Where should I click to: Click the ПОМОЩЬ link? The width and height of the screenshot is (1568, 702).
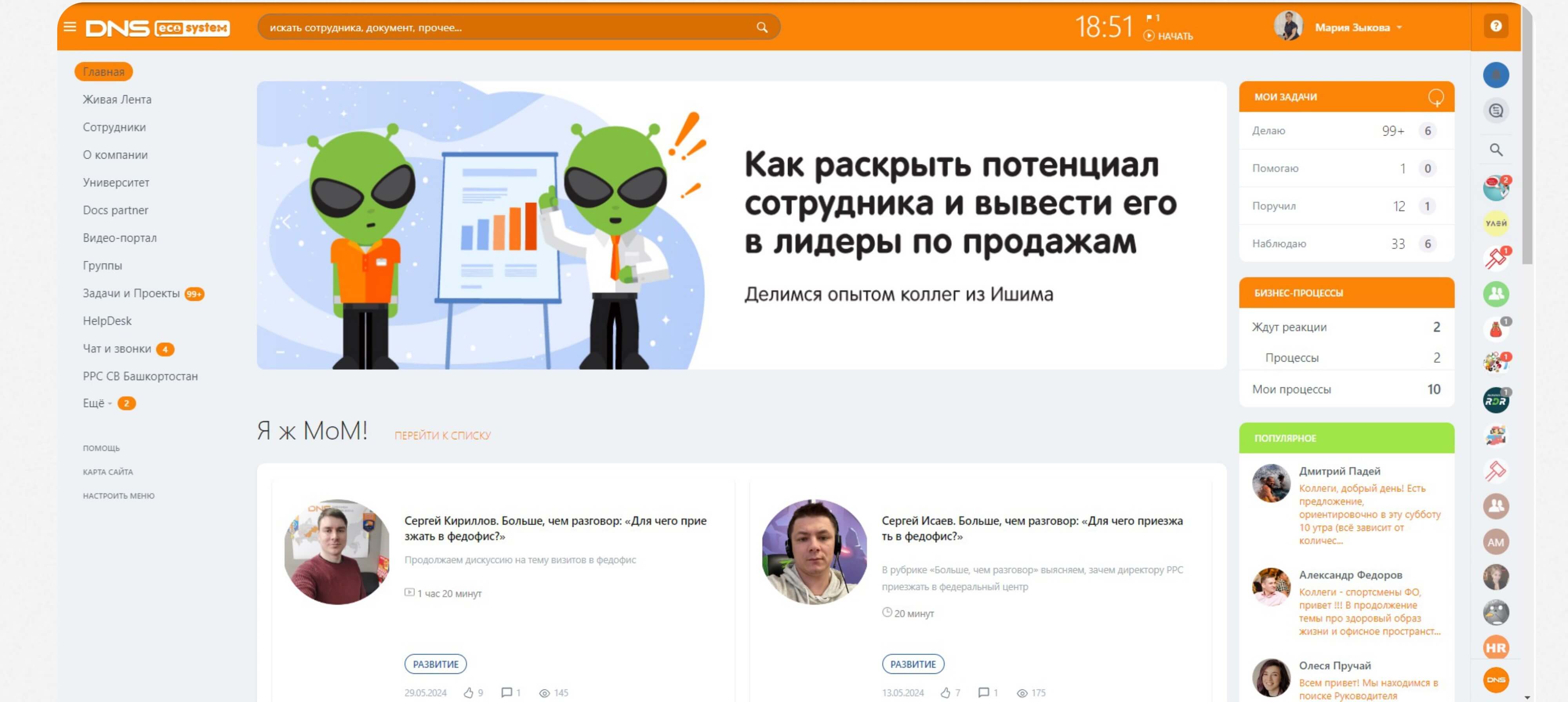click(101, 448)
